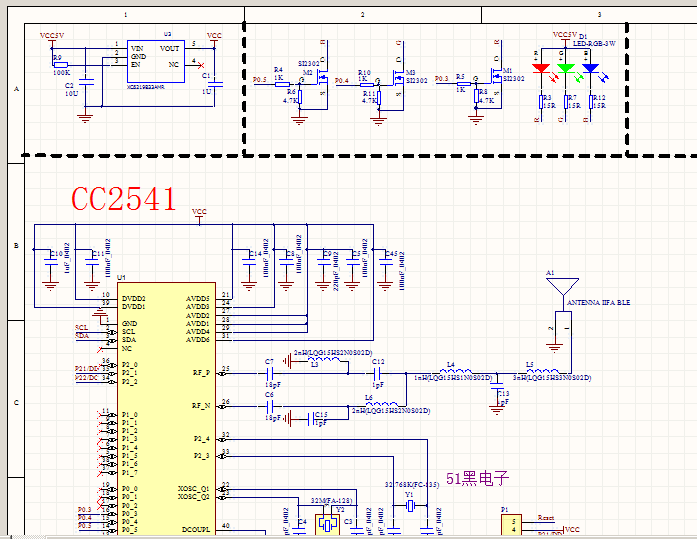The height and width of the screenshot is (539, 697).
Task: Select the M1 SI2302 MOSFET symbol
Action: (x=496, y=77)
